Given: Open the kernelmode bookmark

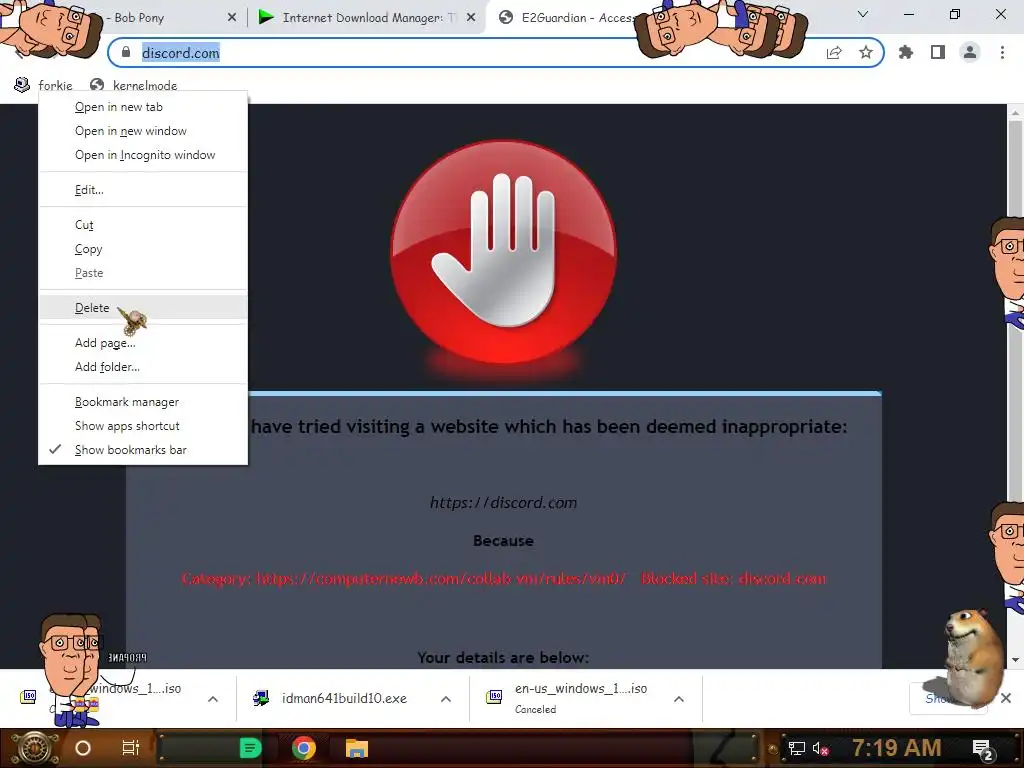Looking at the screenshot, I should [134, 85].
